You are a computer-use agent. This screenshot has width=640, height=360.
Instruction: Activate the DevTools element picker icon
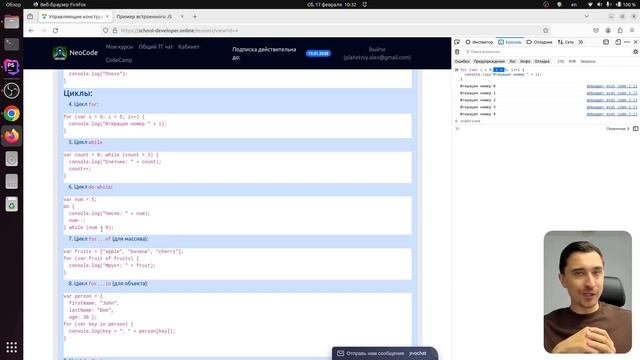point(457,42)
